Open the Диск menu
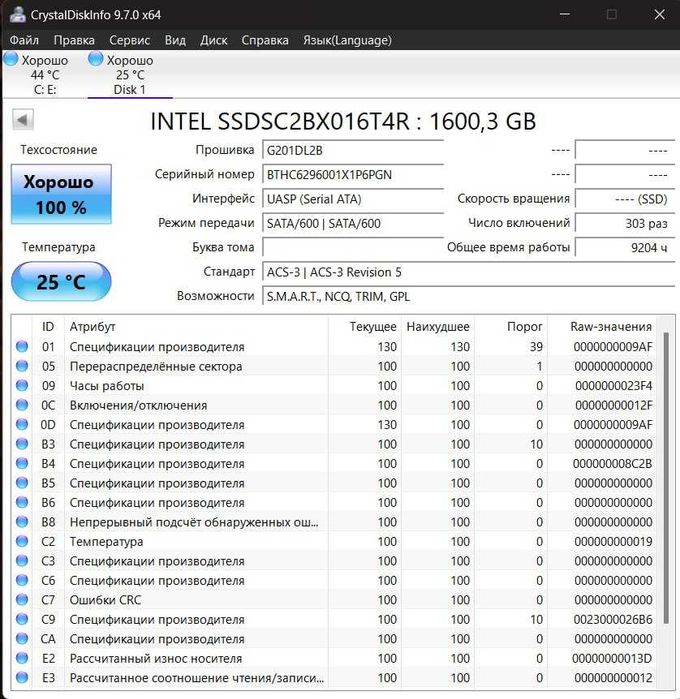680x699 pixels. pos(214,40)
